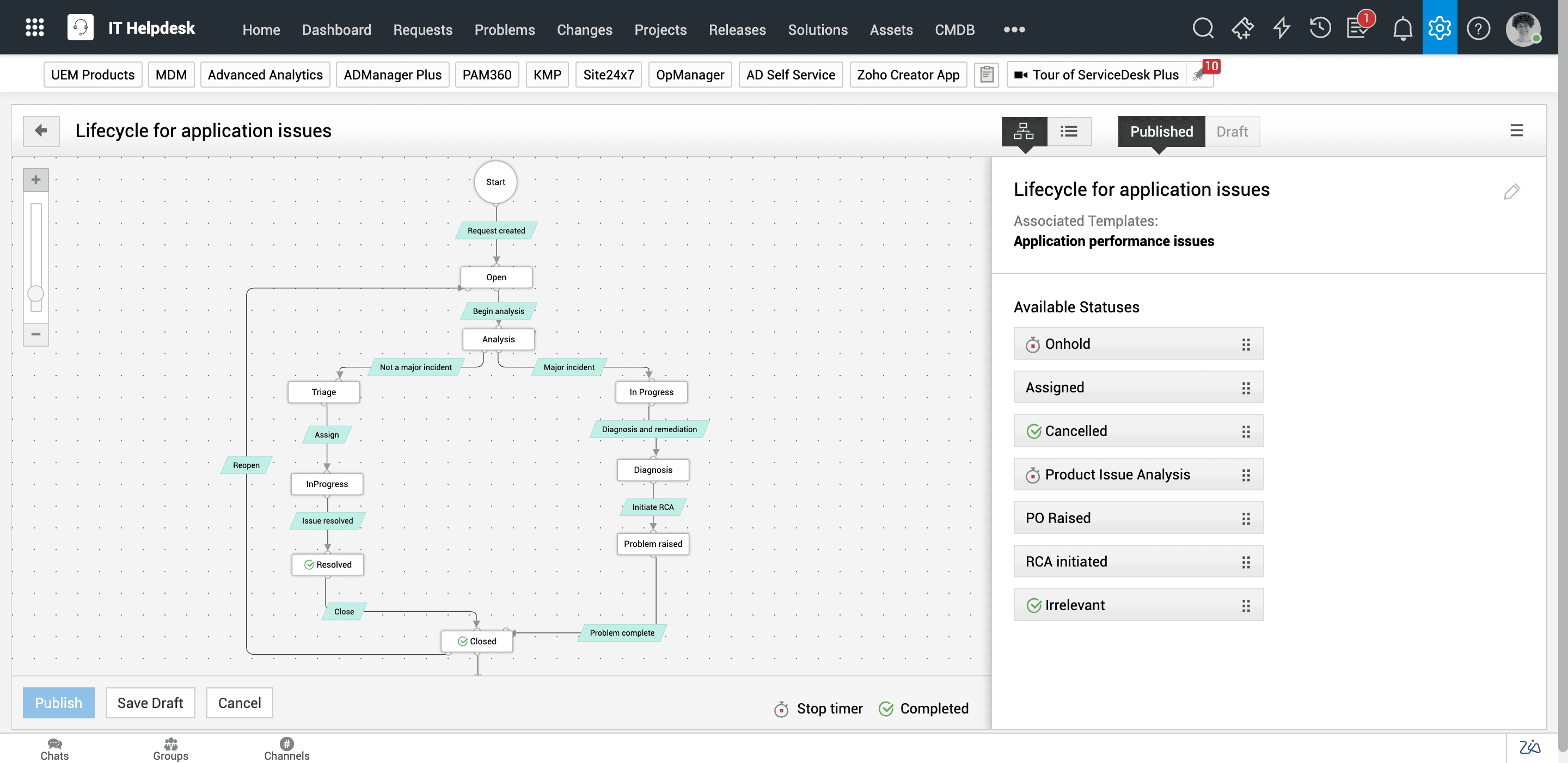Open the global search magnifier icon
This screenshot has width=1568, height=763.
pyautogui.click(x=1203, y=27)
